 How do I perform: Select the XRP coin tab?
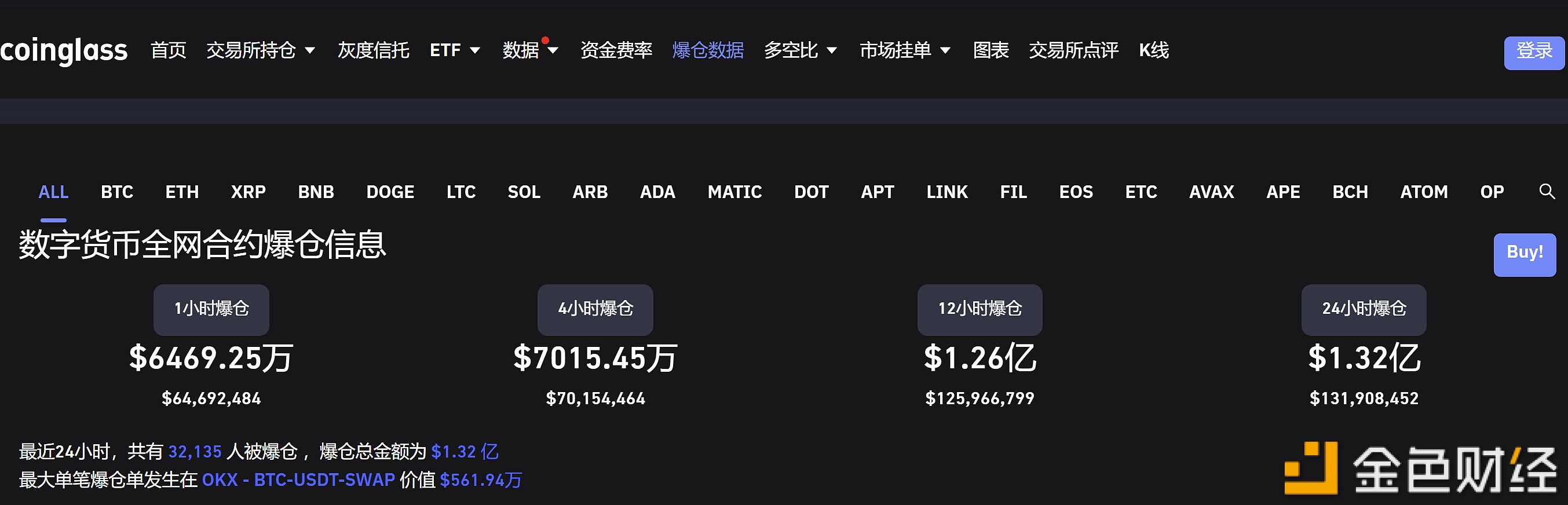pyautogui.click(x=248, y=192)
